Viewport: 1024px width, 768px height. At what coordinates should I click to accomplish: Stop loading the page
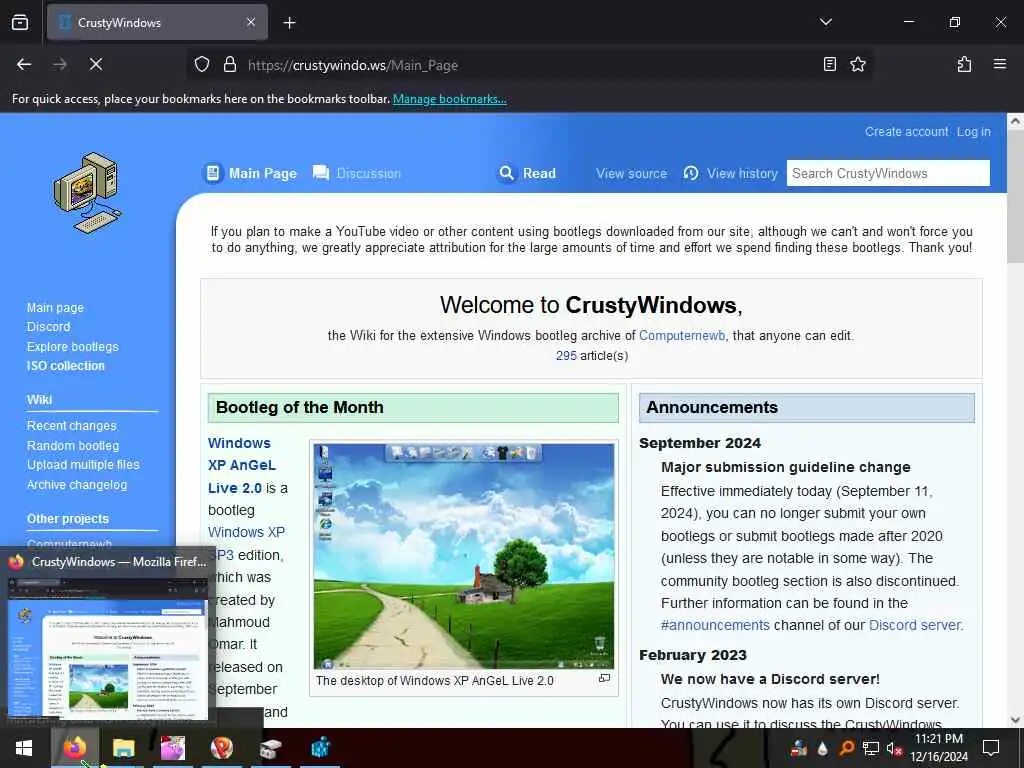point(95,64)
